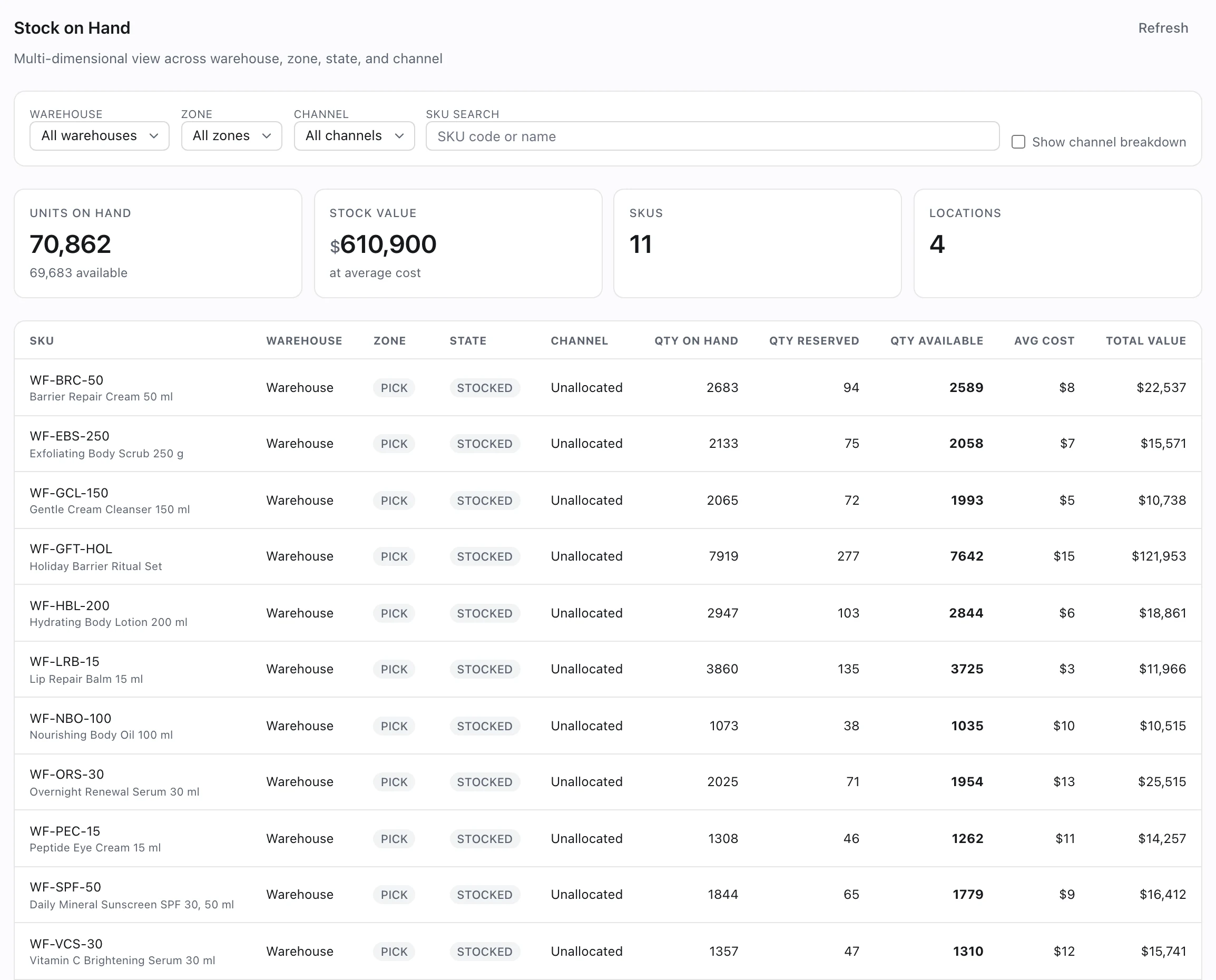Screen dimensions: 1216x980
Task: Click the Zone column header
Action: [389, 340]
